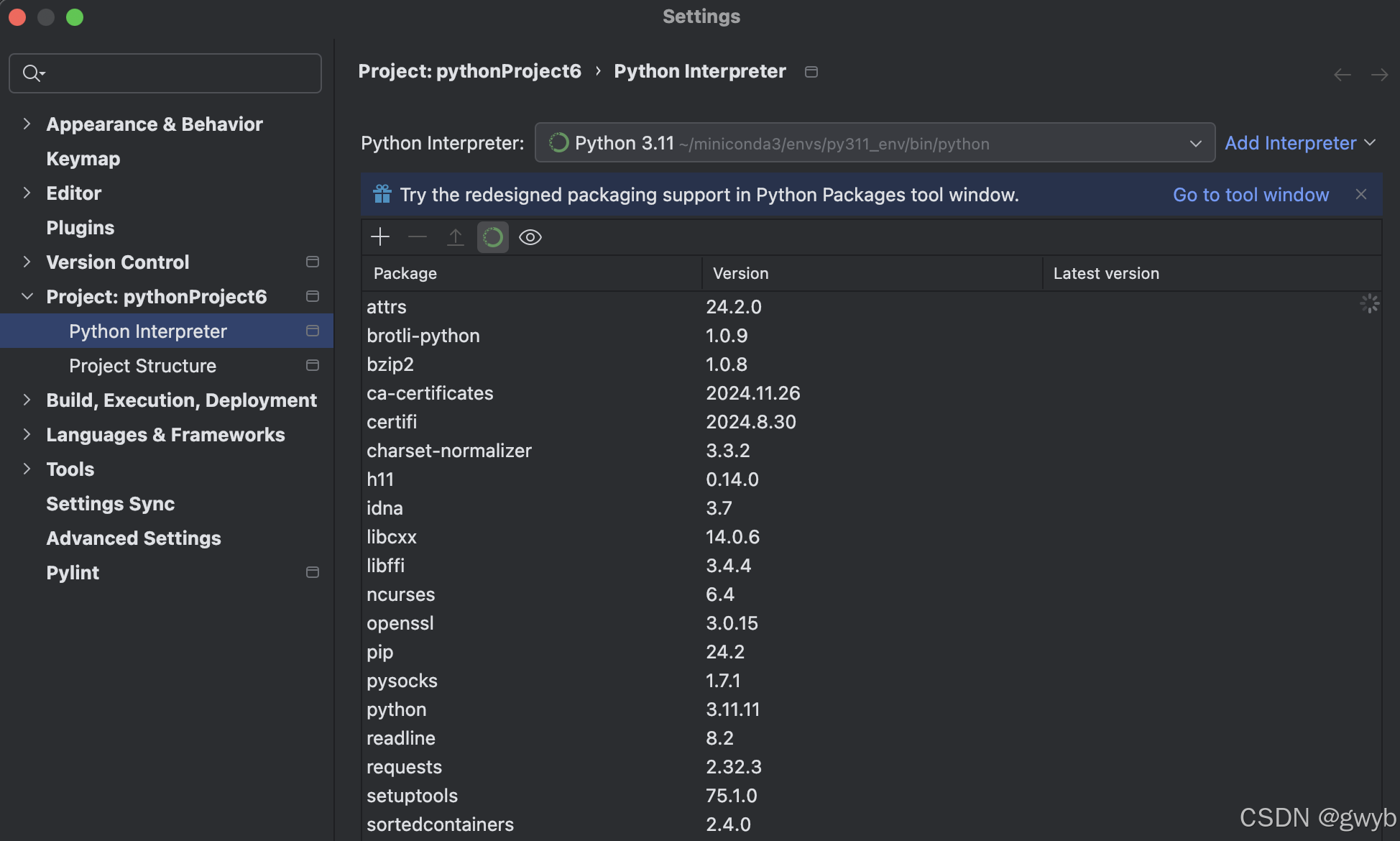Open the Project Structure settings page
The height and width of the screenshot is (841, 1400).
pyautogui.click(x=142, y=365)
